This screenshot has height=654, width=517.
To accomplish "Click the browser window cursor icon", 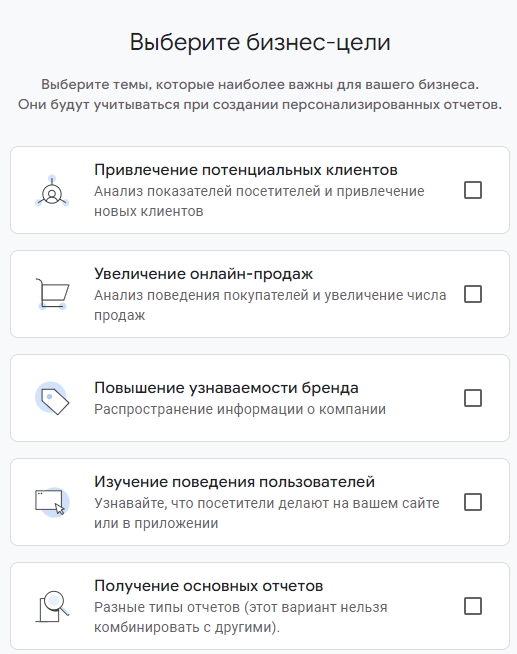I will tap(52, 502).
